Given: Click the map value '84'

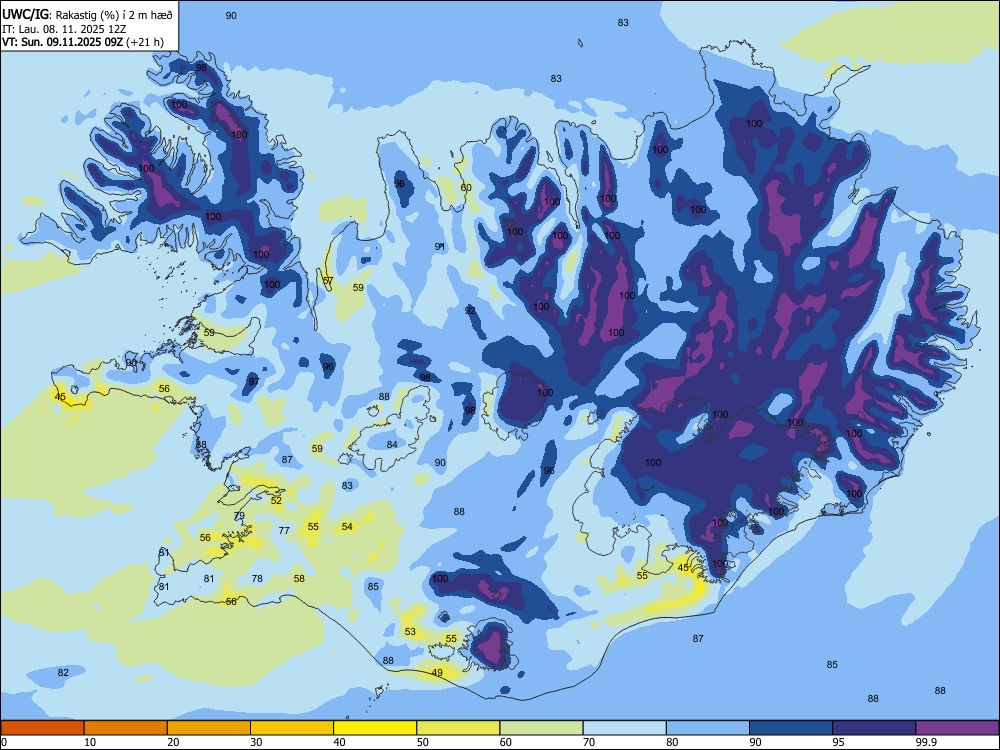Looking at the screenshot, I should [x=392, y=445].
